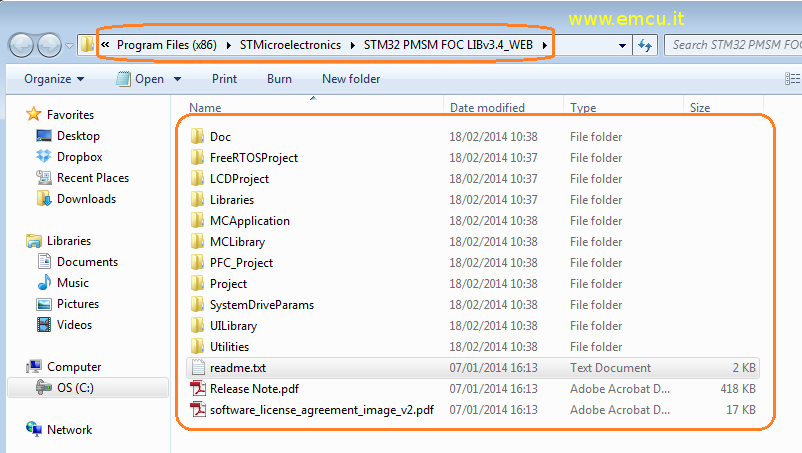Click the software_license_agreement_image_v2.pdf PDF icon
Screen dimensions: 802x453
198,409
